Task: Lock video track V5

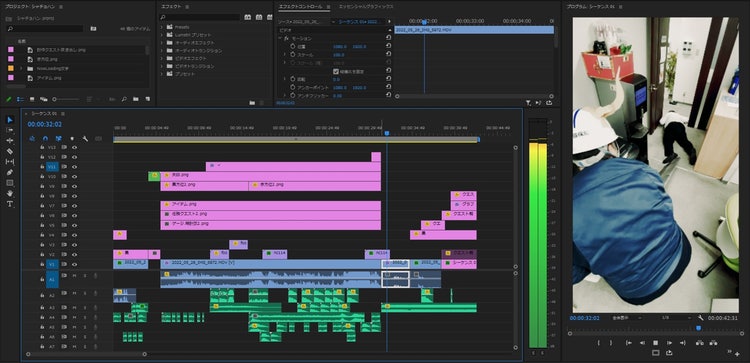Action: coord(42,225)
